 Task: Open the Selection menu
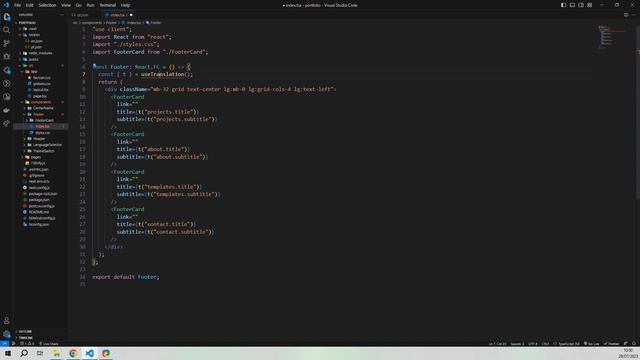point(47,5)
